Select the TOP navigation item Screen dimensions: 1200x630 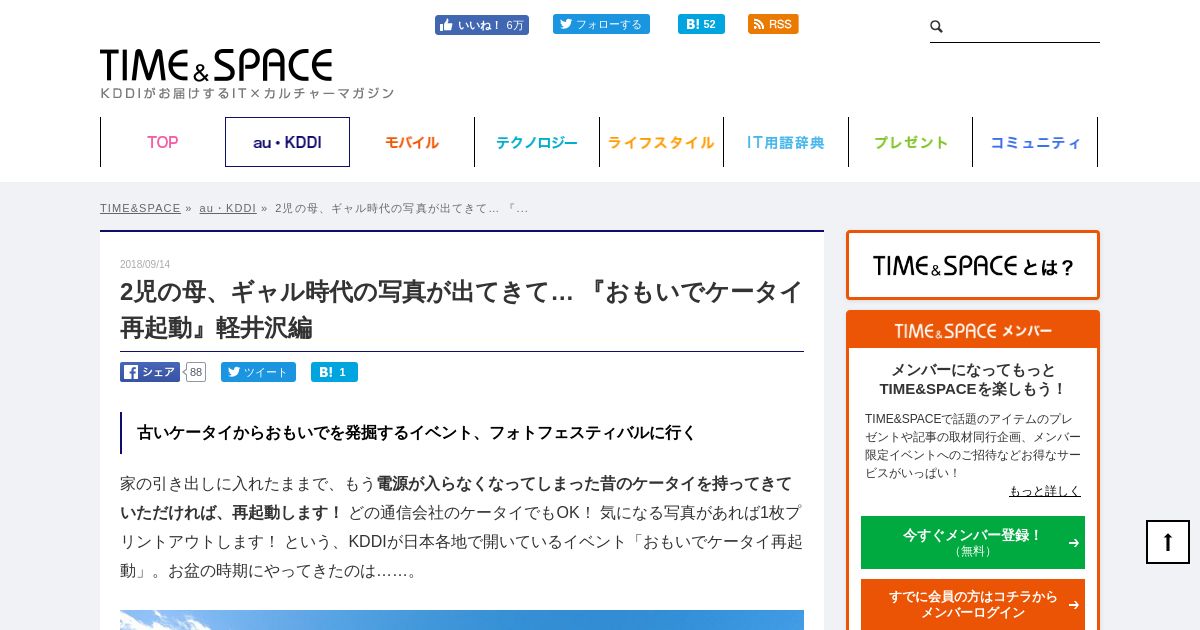pyautogui.click(x=163, y=142)
